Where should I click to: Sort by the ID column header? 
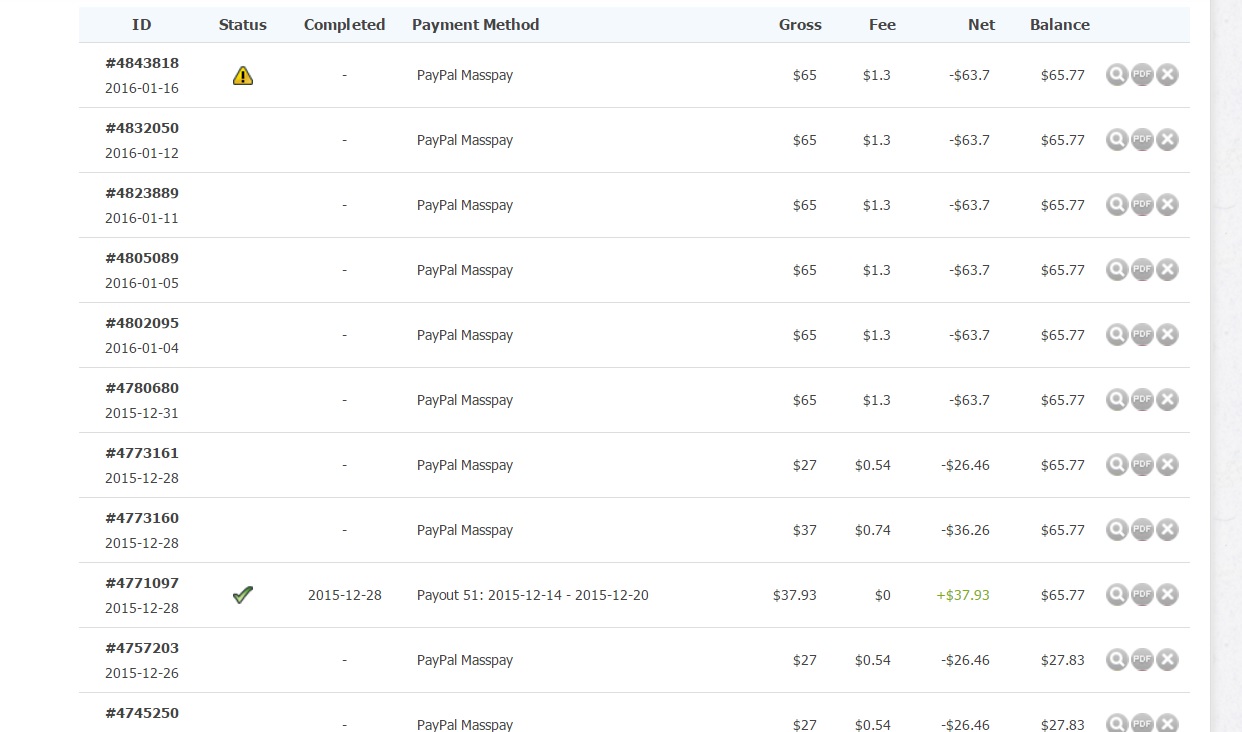142,25
